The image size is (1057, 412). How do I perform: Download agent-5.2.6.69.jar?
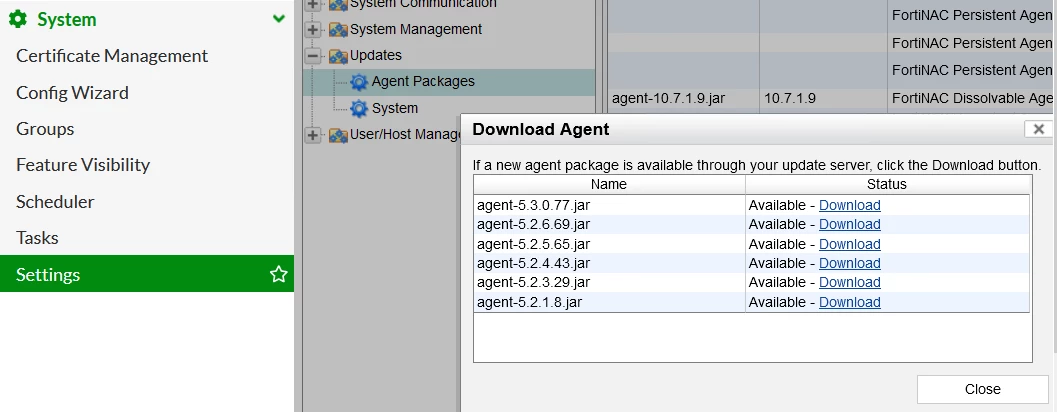coord(849,225)
